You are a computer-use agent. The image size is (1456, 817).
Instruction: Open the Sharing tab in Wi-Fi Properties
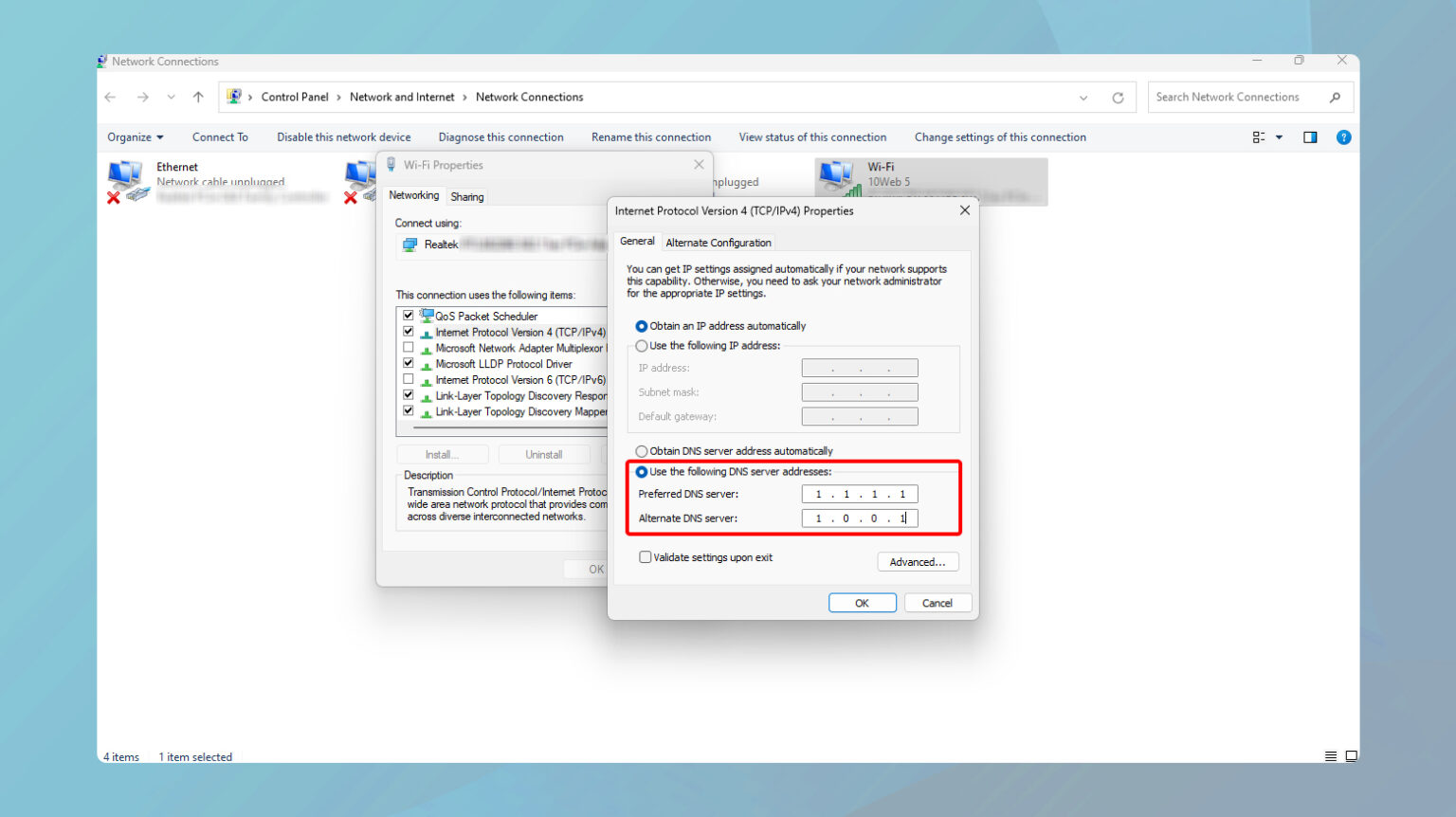click(x=466, y=196)
